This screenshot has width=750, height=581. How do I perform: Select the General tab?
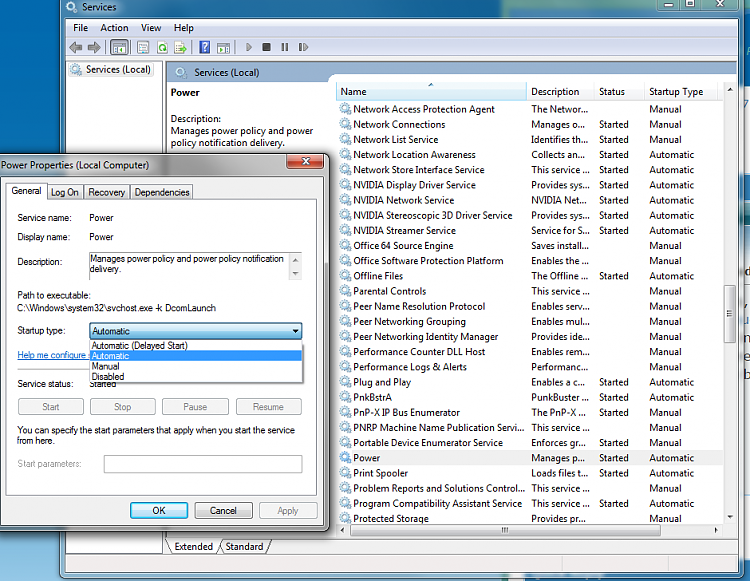click(26, 190)
